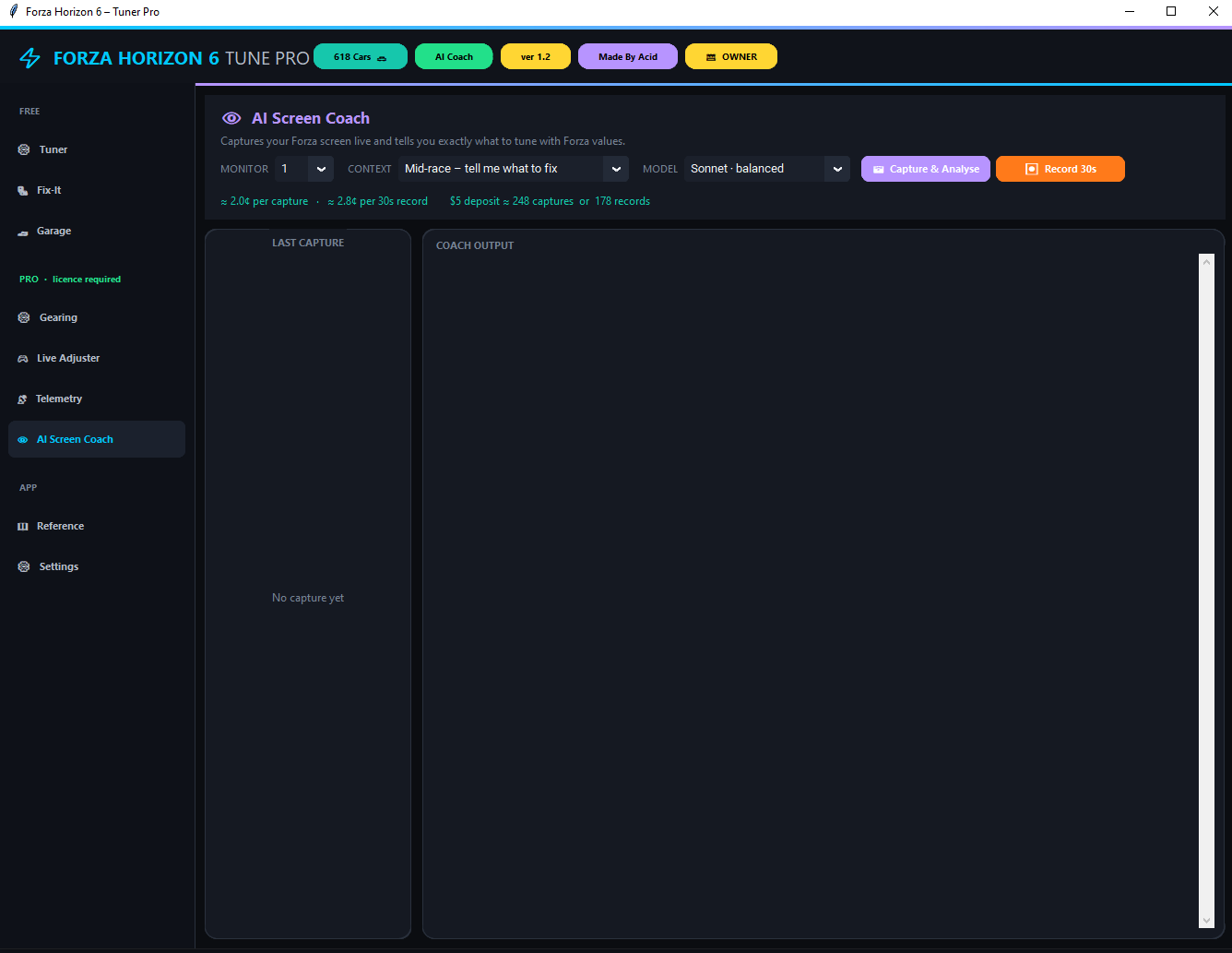The width and height of the screenshot is (1232, 953).
Task: Click the AI Screen Coach title text
Action: [x=311, y=118]
